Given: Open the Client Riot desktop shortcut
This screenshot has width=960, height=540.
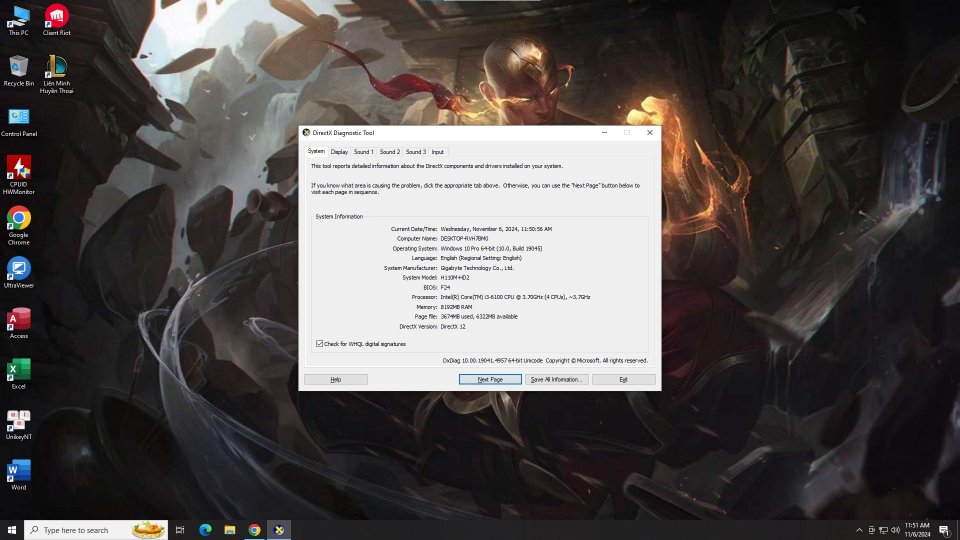Looking at the screenshot, I should (x=57, y=16).
